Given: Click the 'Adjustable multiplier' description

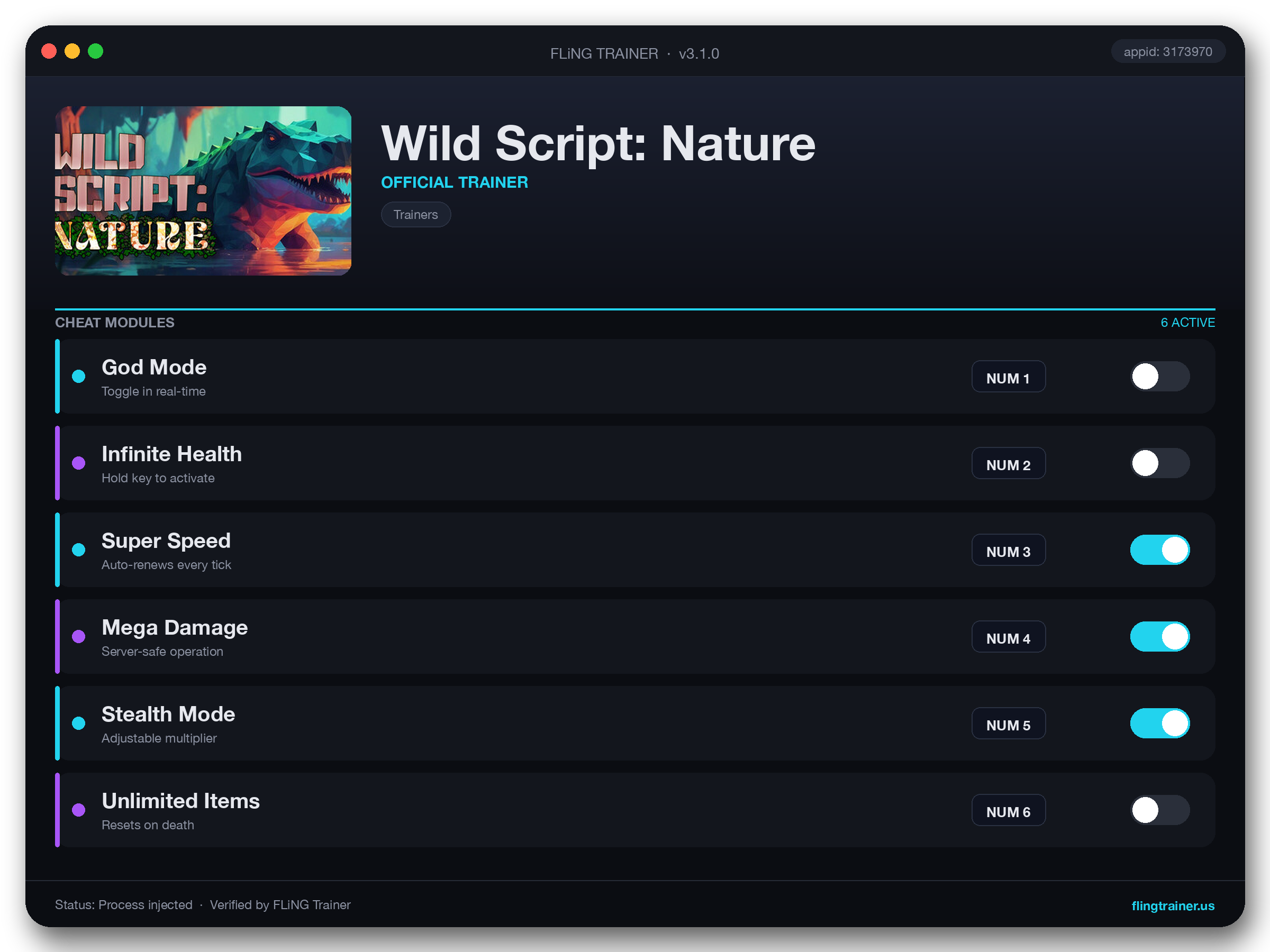Looking at the screenshot, I should pyautogui.click(x=159, y=738).
